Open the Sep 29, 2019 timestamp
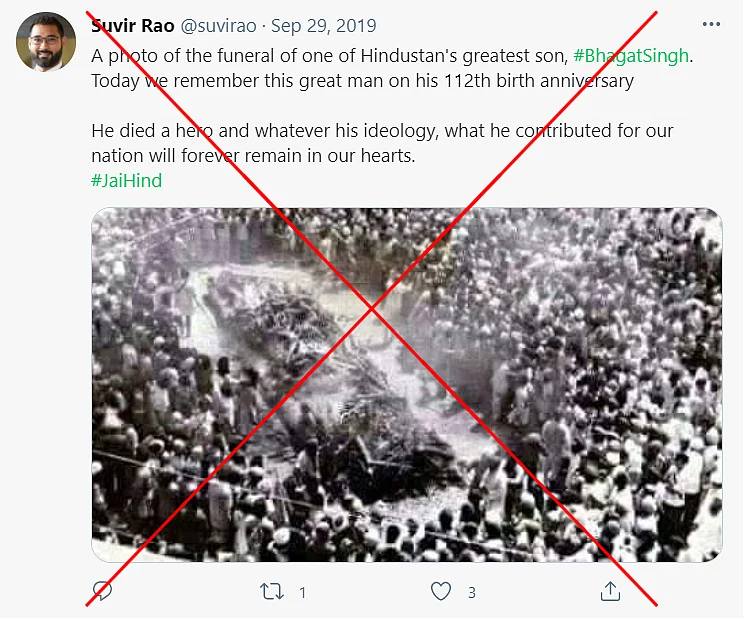The image size is (744, 619). coord(324,26)
